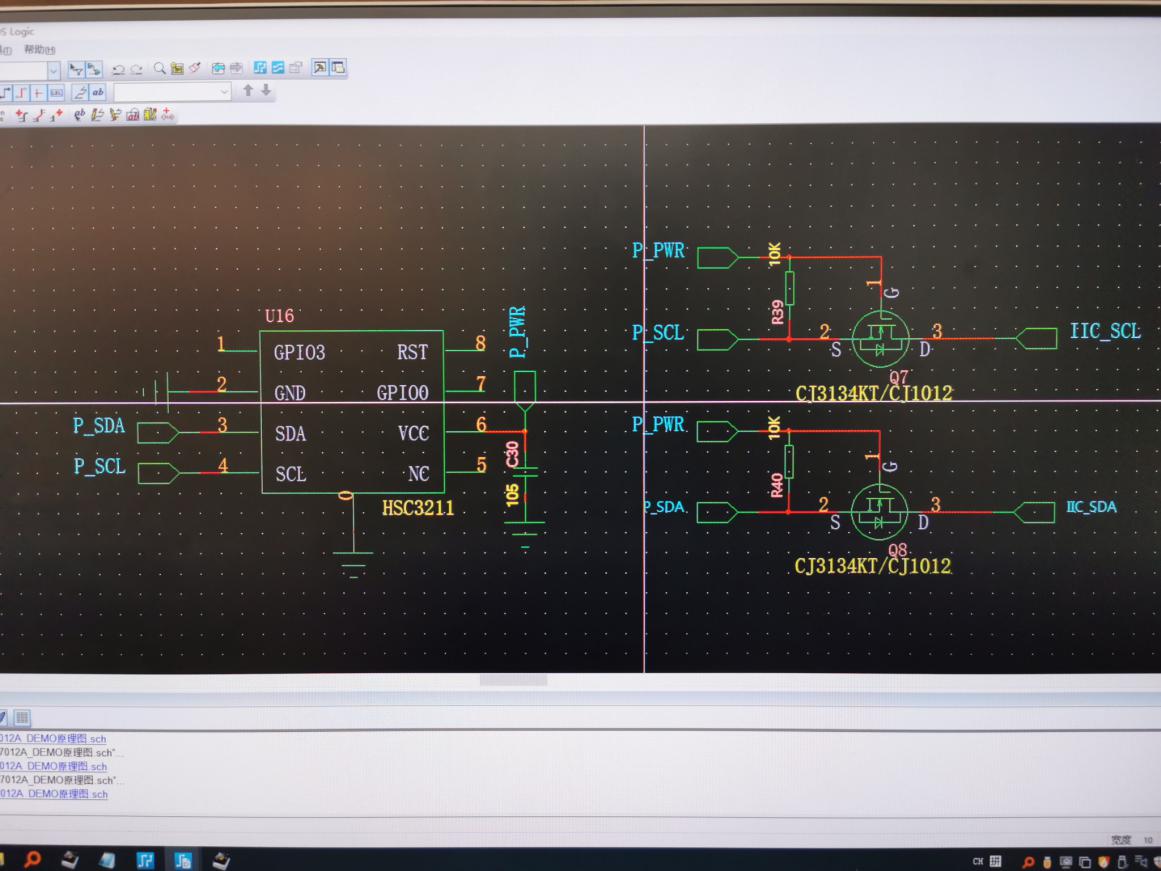The height and width of the screenshot is (871, 1161).
Task: Click the down arrow next to the combo box
Action: pos(266,90)
